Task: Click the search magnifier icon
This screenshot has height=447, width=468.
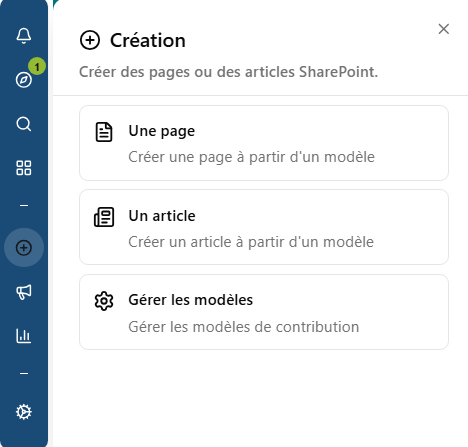Action: tap(24, 124)
